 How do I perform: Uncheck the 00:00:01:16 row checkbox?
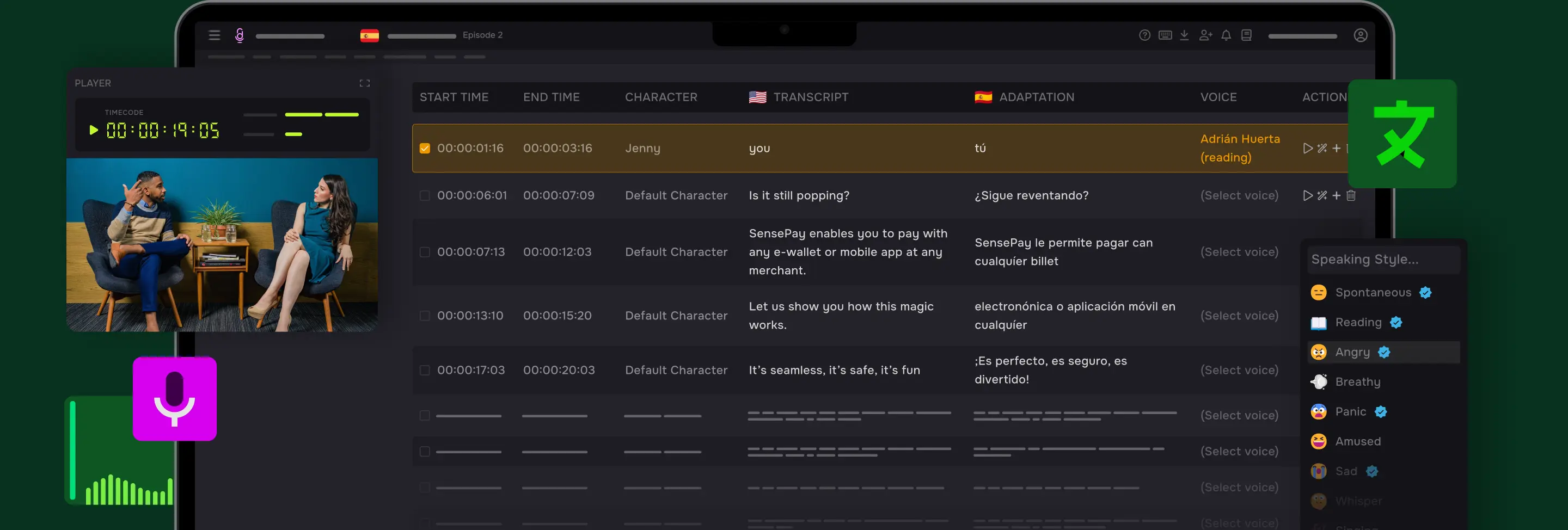tap(425, 148)
